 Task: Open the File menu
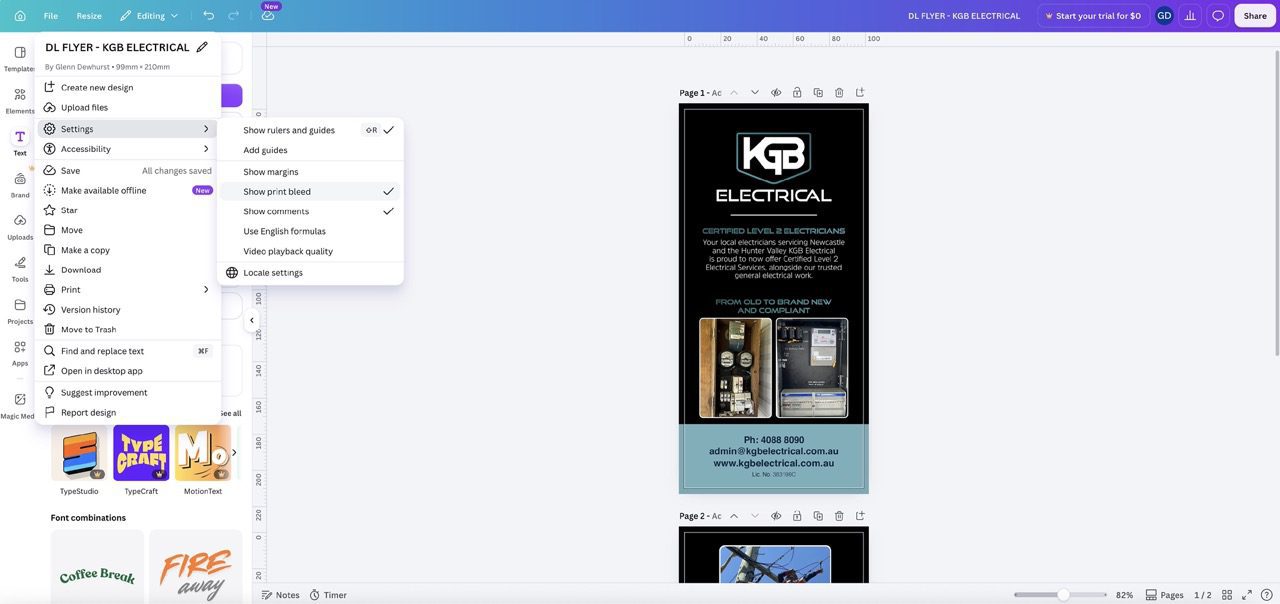click(x=51, y=16)
